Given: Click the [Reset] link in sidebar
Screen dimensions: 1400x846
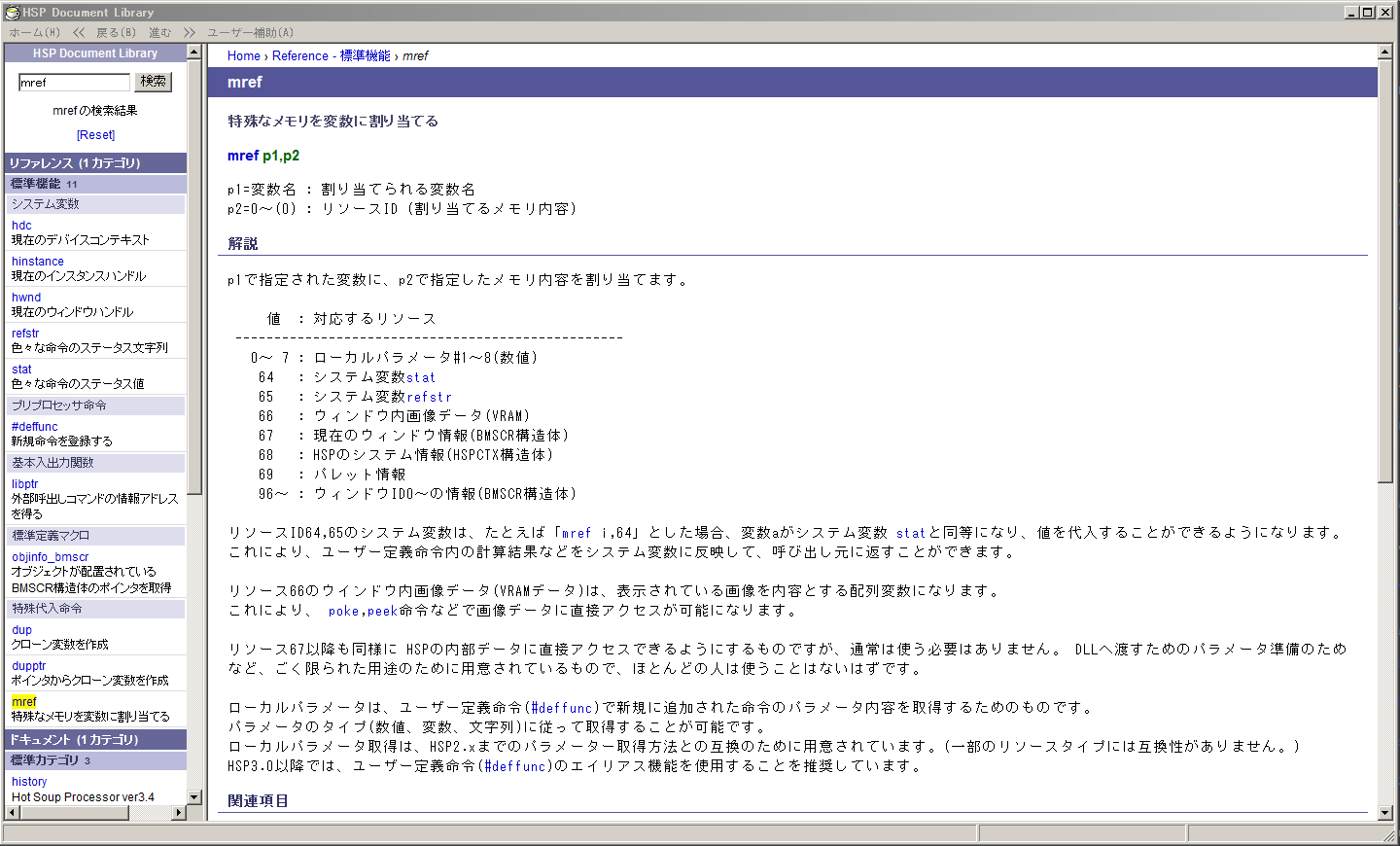Looking at the screenshot, I should coord(95,135).
